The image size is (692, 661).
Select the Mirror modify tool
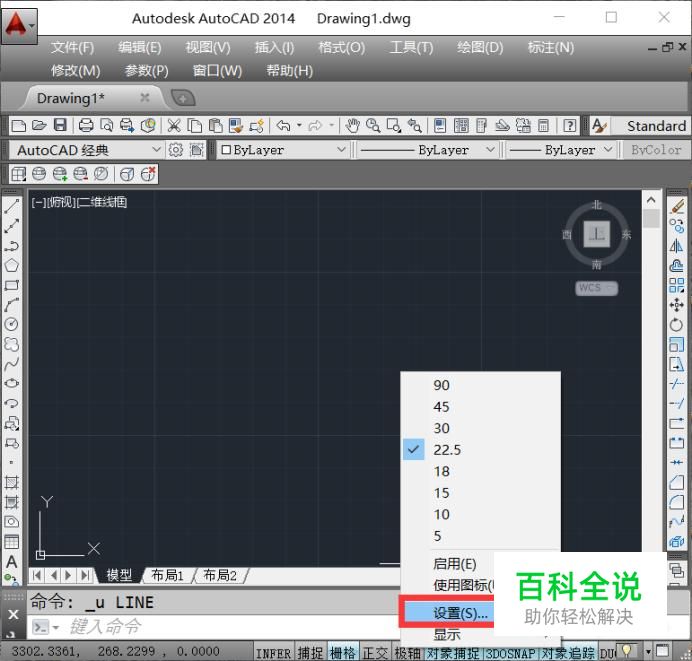(x=677, y=246)
